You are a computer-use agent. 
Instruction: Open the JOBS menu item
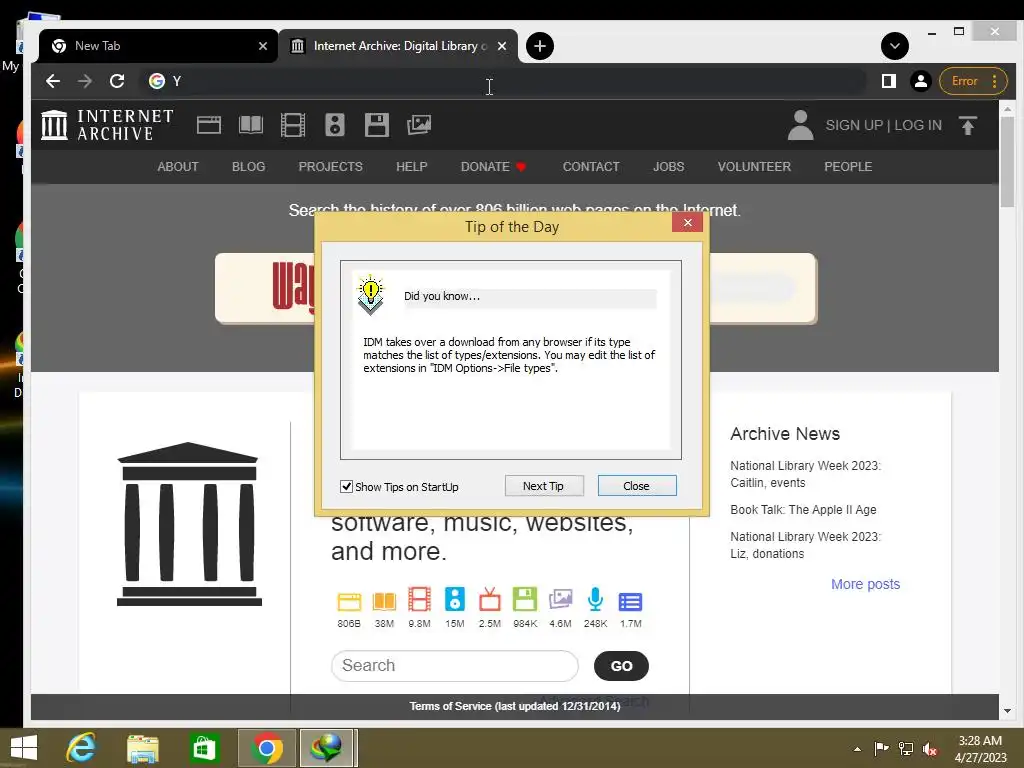tap(669, 167)
